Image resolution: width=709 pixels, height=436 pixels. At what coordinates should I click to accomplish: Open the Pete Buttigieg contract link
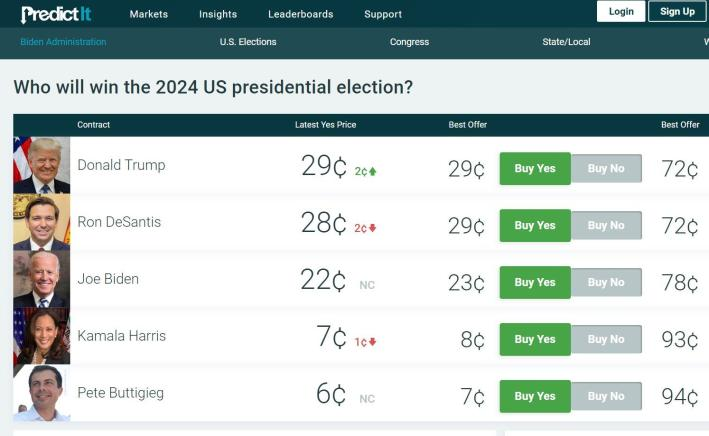120,394
